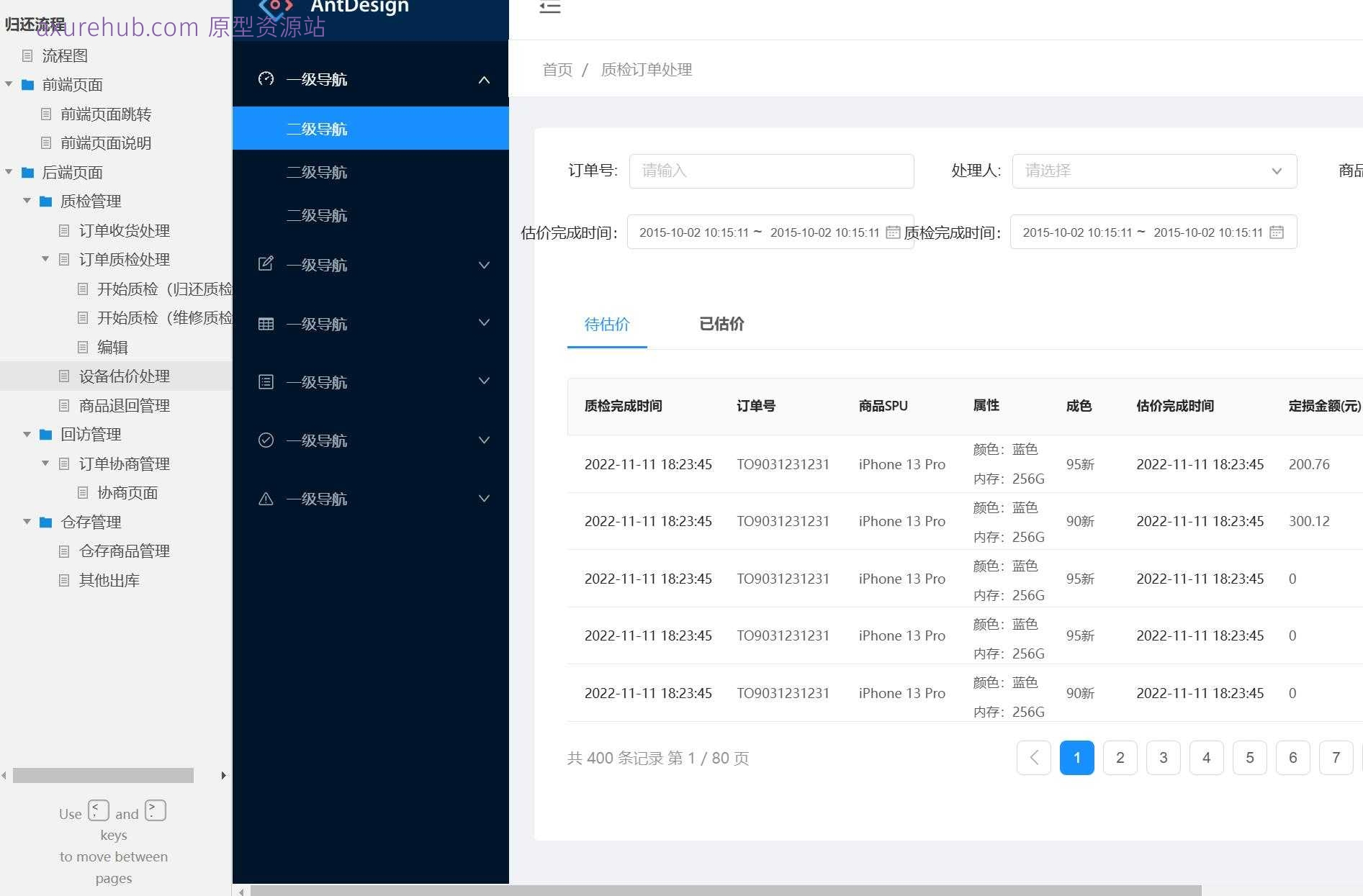The width and height of the screenshot is (1363, 896).
Task: Select the third 二级导航 menu item
Action: [317, 214]
